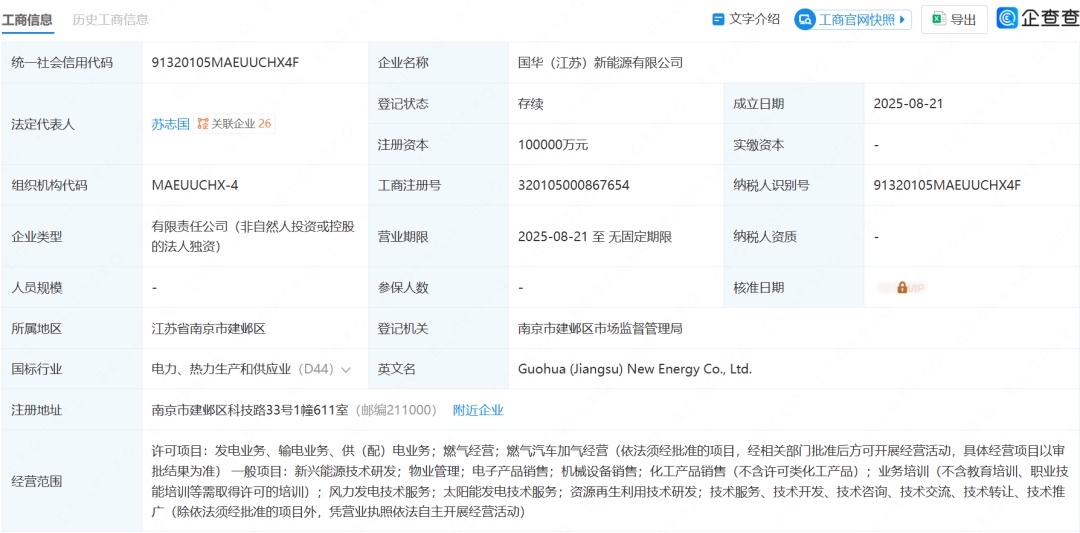Click the lock icon in 核准日期 row
This screenshot has height=533, width=1080.
(x=902, y=287)
